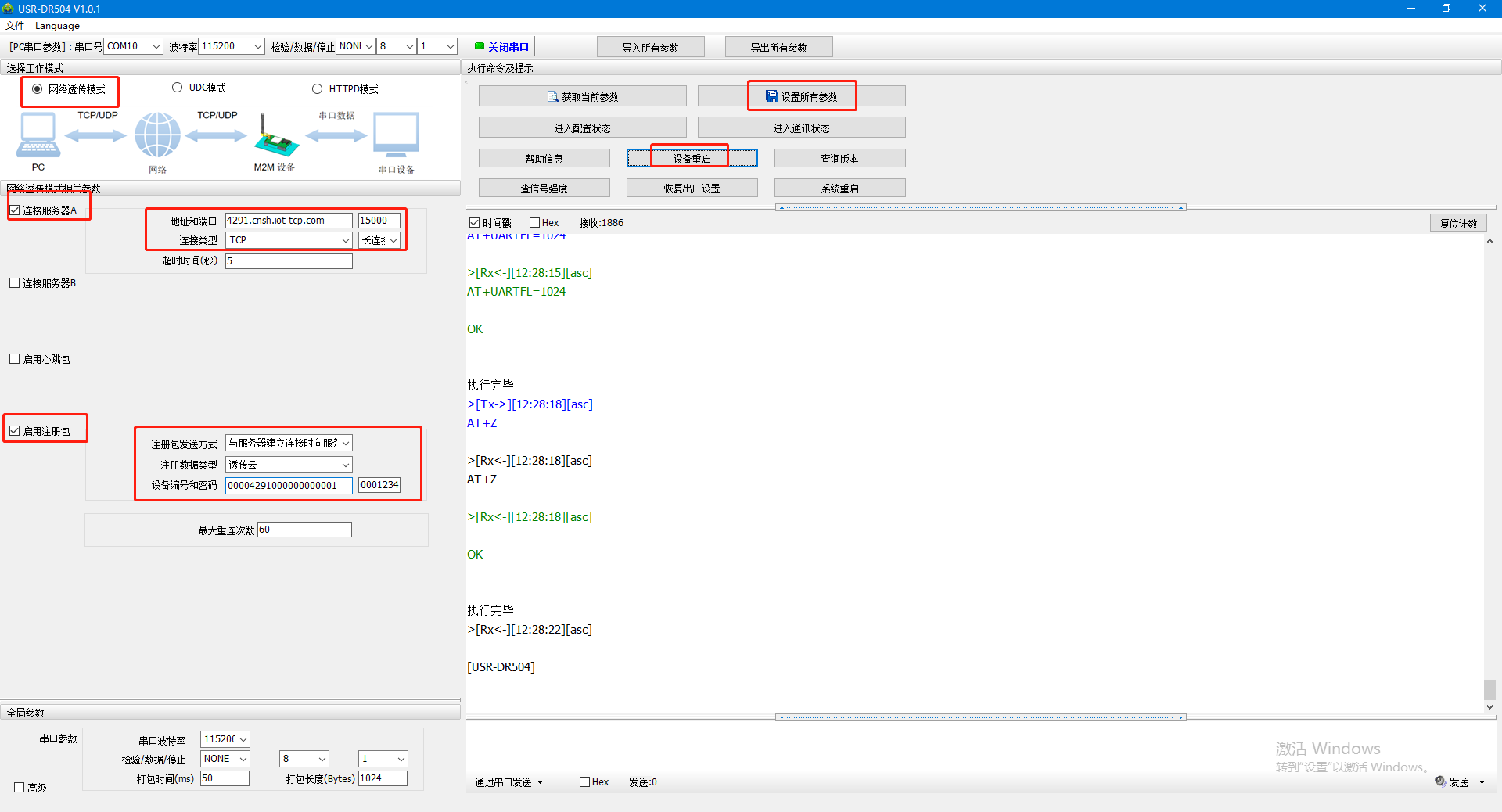Toggle the 启用心跳包 checkbox

(x=15, y=359)
